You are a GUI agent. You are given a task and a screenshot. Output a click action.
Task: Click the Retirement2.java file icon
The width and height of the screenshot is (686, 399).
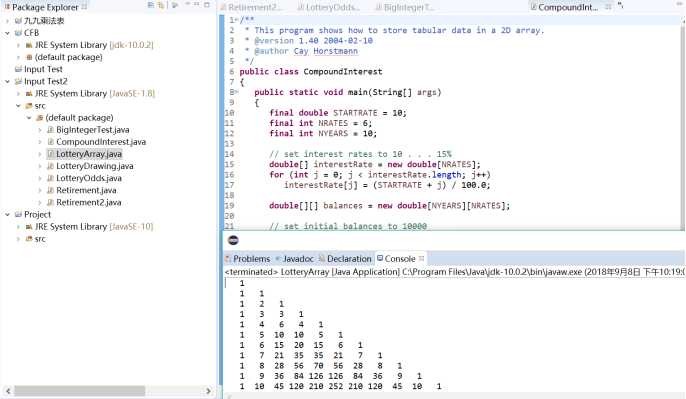(50, 203)
